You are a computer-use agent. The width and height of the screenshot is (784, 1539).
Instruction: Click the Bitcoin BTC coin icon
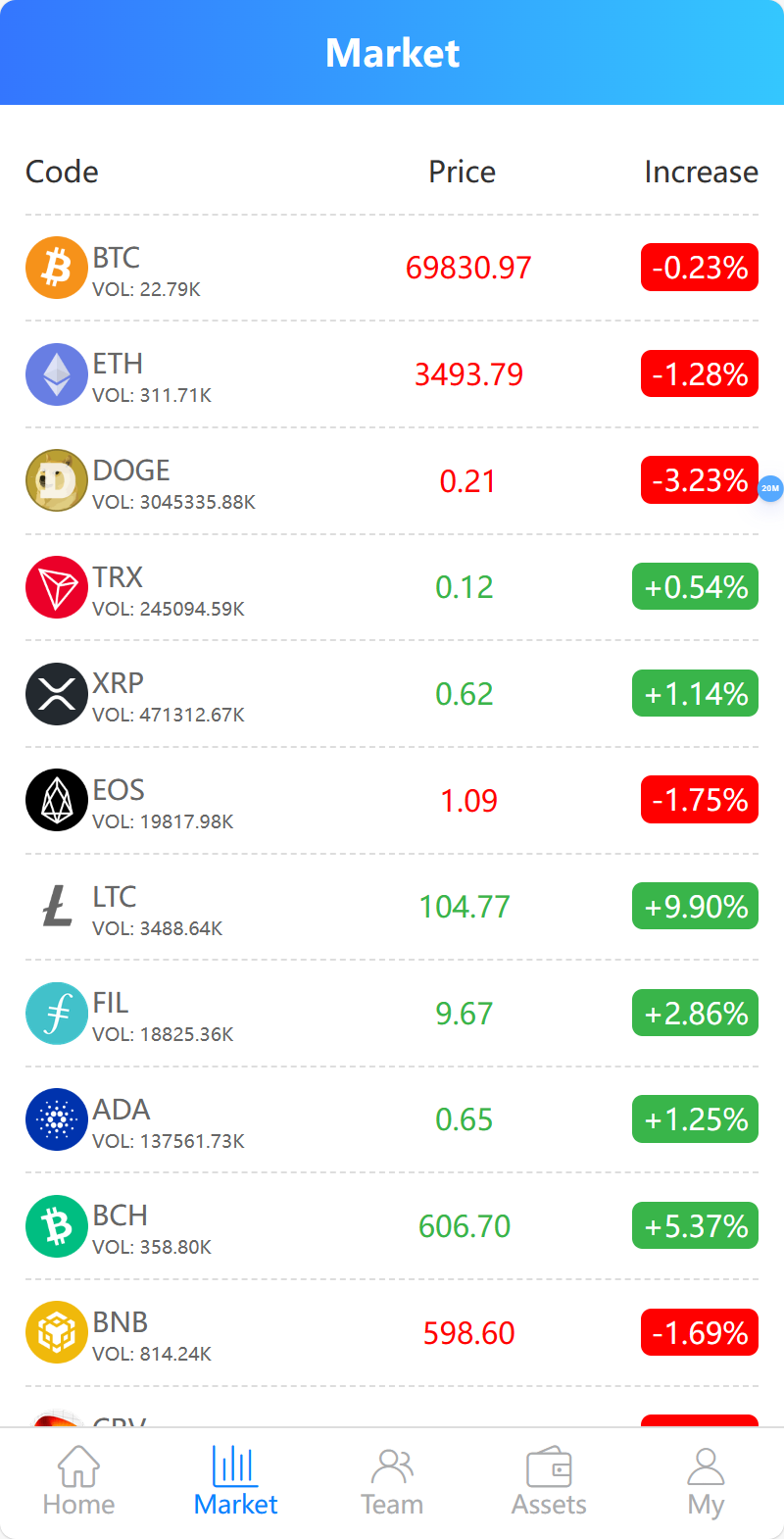pos(57,268)
